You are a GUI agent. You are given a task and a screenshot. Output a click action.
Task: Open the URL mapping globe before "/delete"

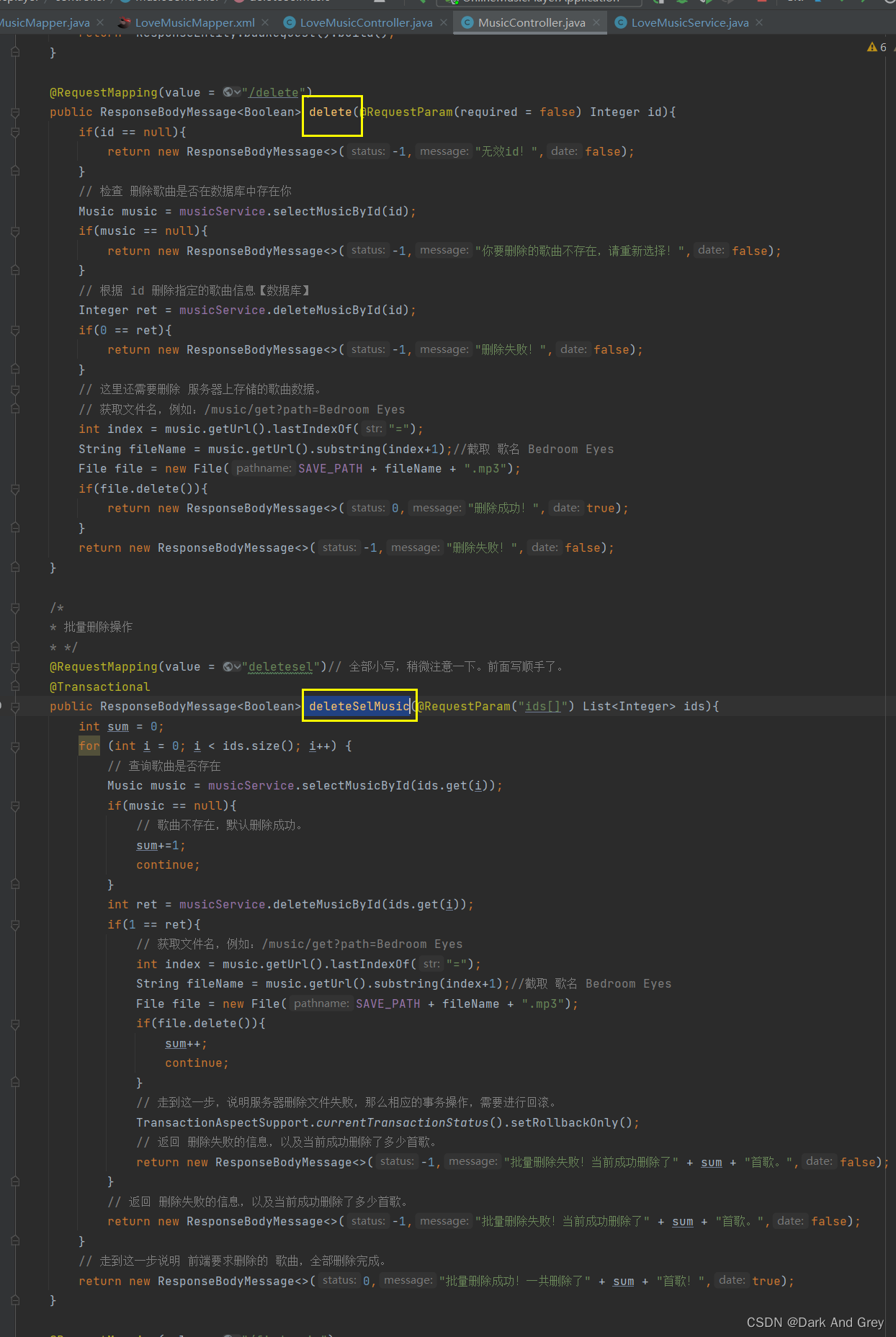pyautogui.click(x=232, y=92)
